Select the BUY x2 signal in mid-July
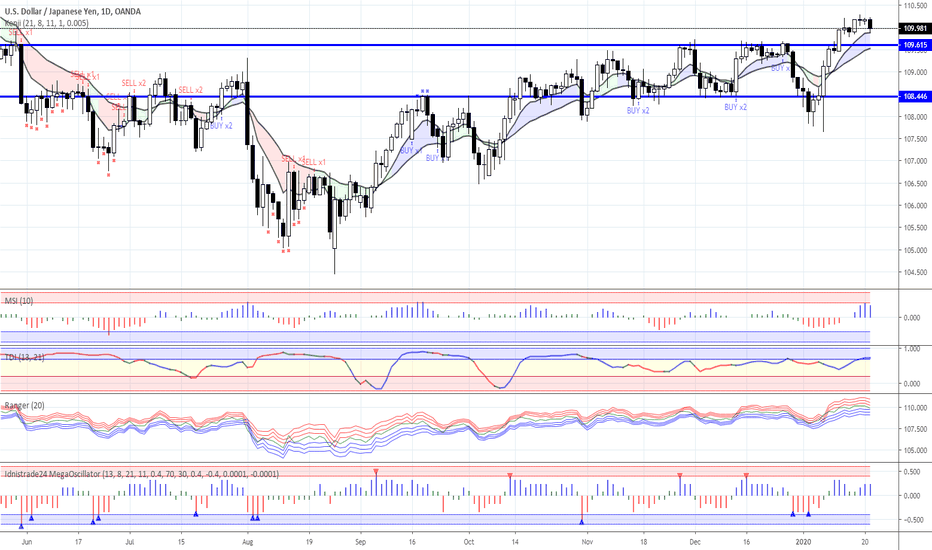This screenshot has width=932, height=550. click(x=221, y=126)
